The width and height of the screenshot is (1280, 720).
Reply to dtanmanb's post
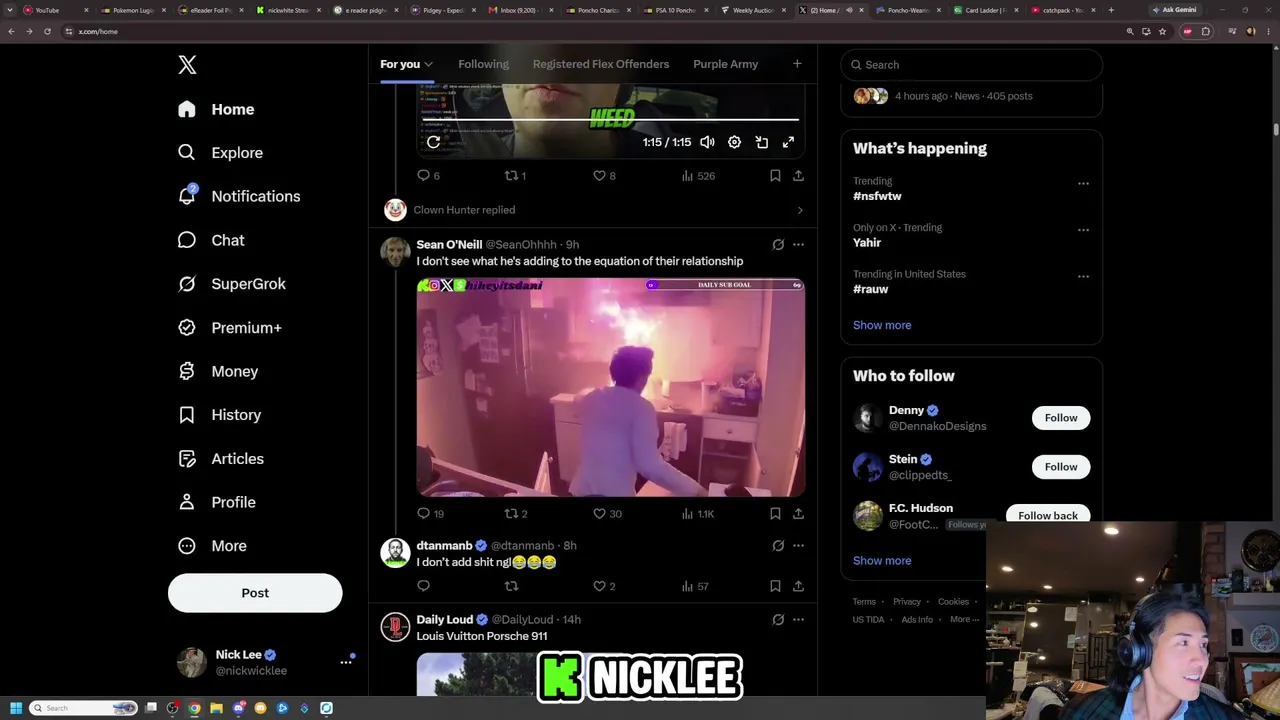click(x=424, y=586)
